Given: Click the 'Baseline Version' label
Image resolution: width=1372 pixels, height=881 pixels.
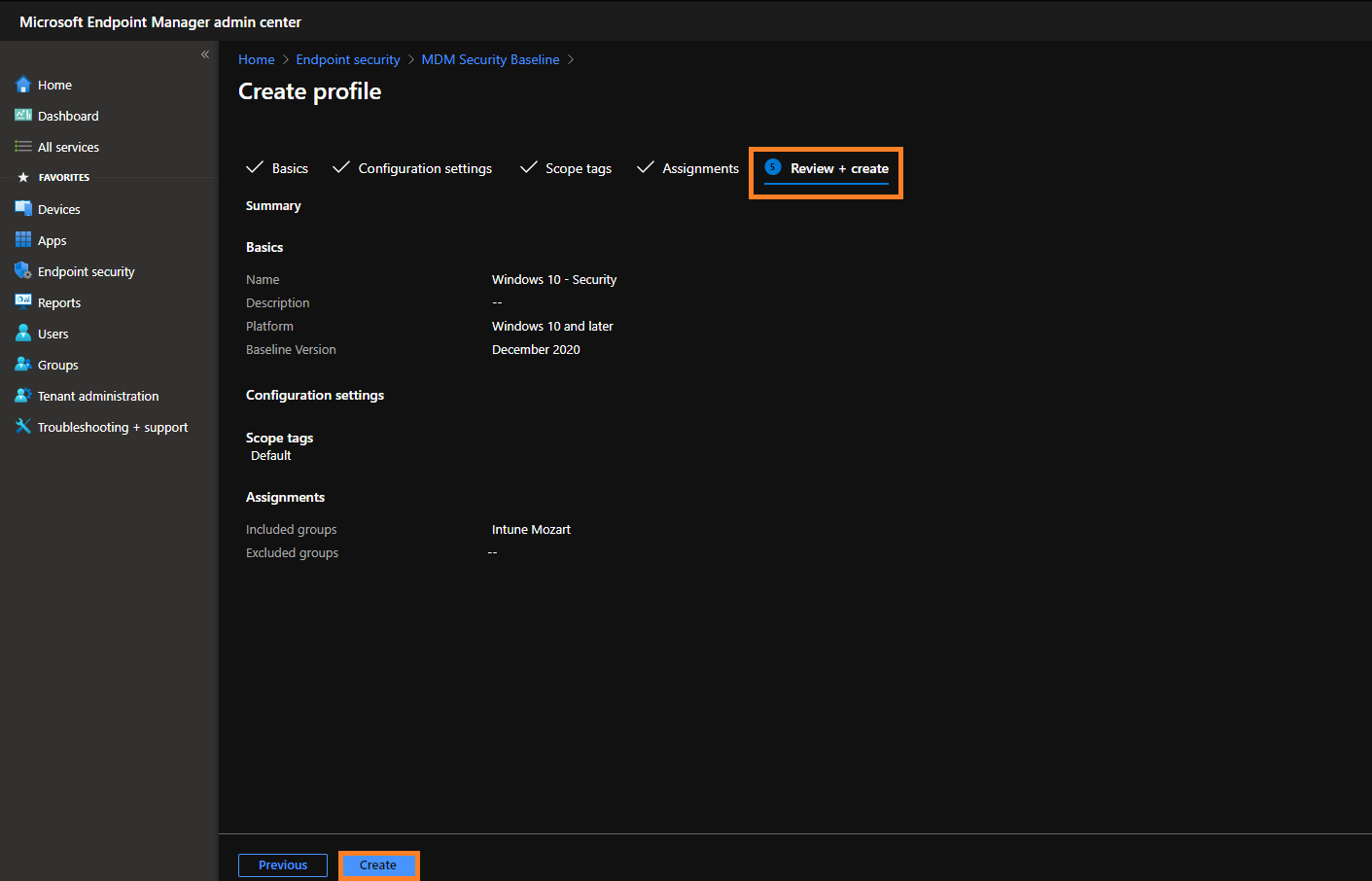Looking at the screenshot, I should tap(291, 349).
